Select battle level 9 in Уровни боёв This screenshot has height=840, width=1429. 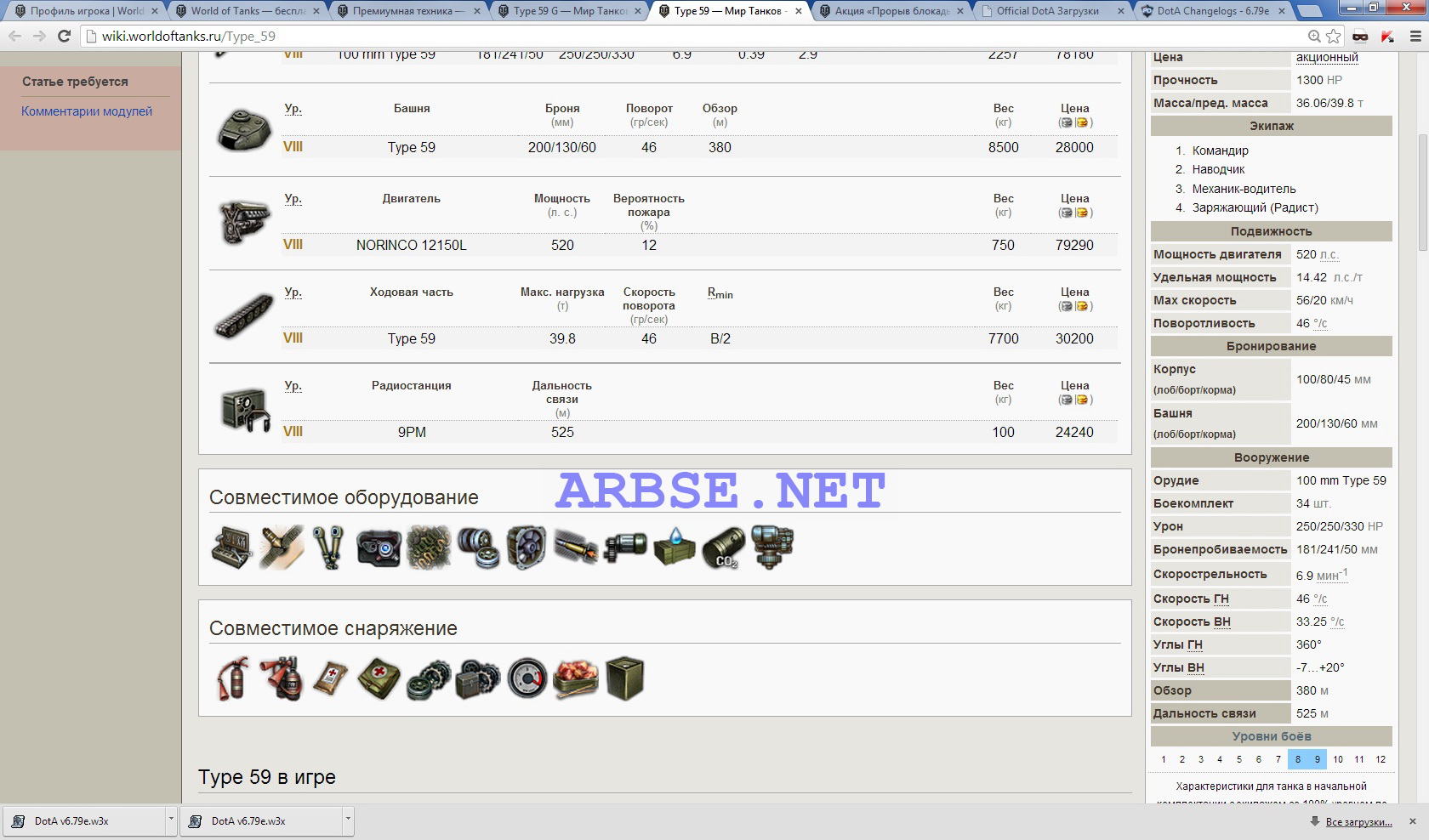[1317, 759]
